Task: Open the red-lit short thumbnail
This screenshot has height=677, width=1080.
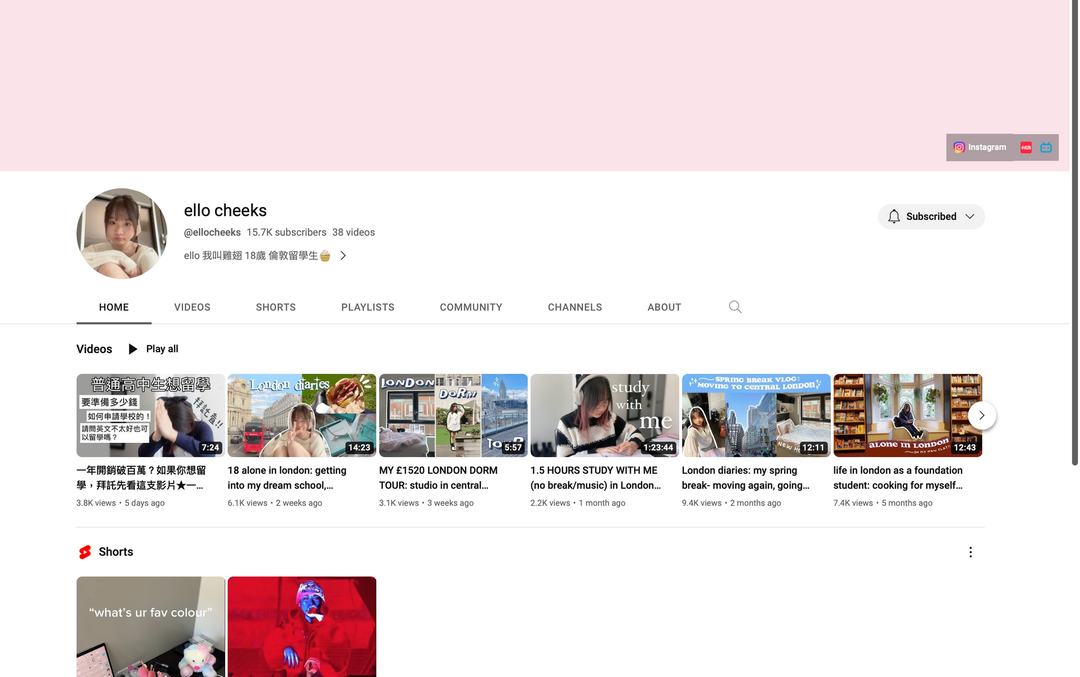Action: pos(302,627)
